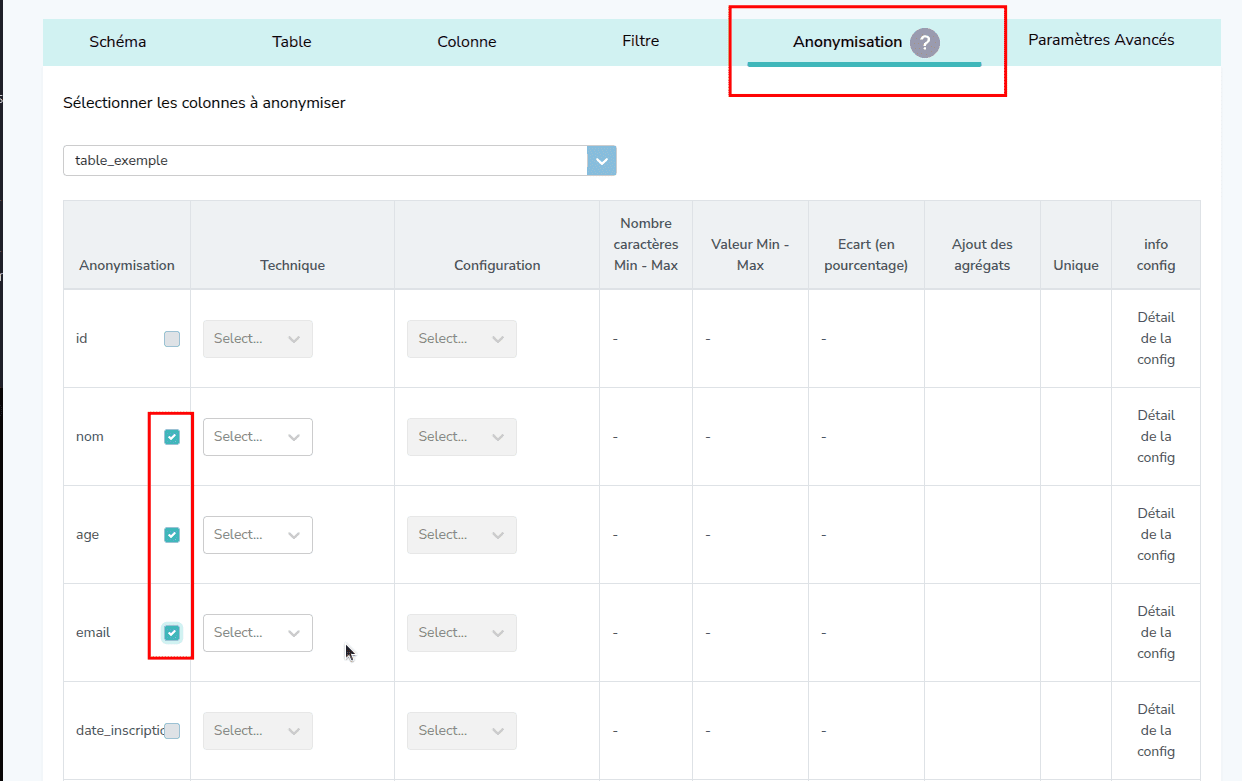Uncheck the email anonymisation checkbox

click(x=172, y=633)
